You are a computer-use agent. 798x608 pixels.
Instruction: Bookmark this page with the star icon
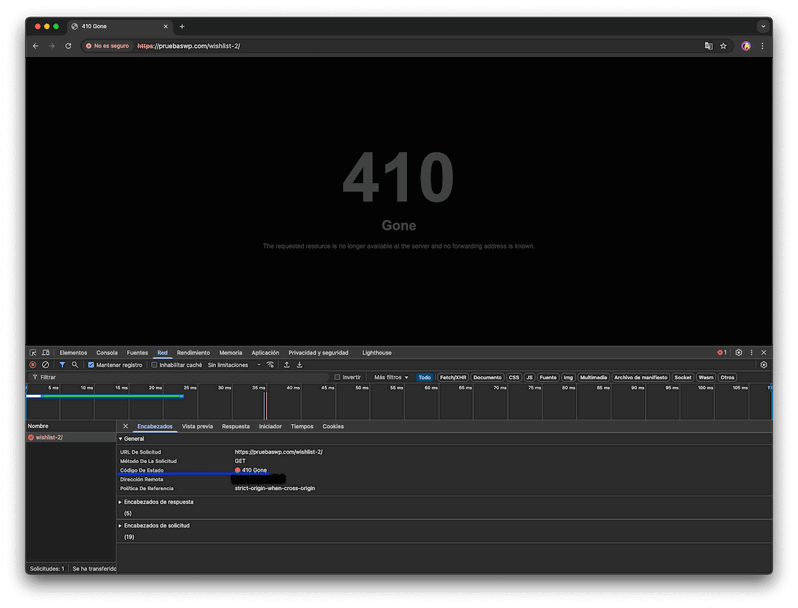click(x=723, y=46)
